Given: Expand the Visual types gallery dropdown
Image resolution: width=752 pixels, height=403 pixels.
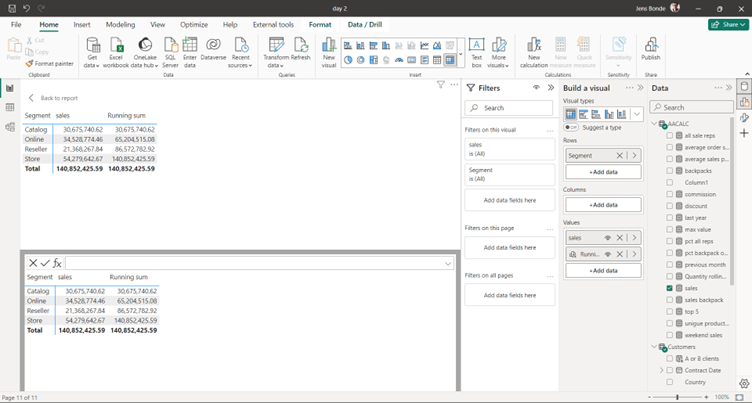Looking at the screenshot, I should [x=636, y=114].
